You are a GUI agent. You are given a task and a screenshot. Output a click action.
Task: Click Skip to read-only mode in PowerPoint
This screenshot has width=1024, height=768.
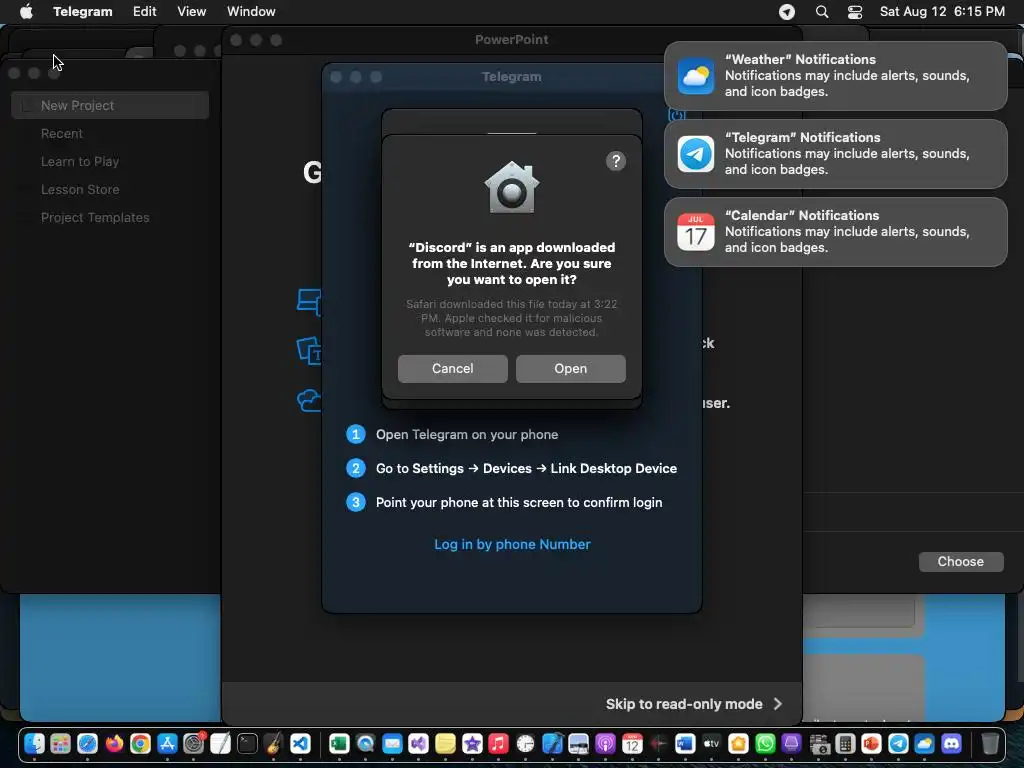pos(694,704)
